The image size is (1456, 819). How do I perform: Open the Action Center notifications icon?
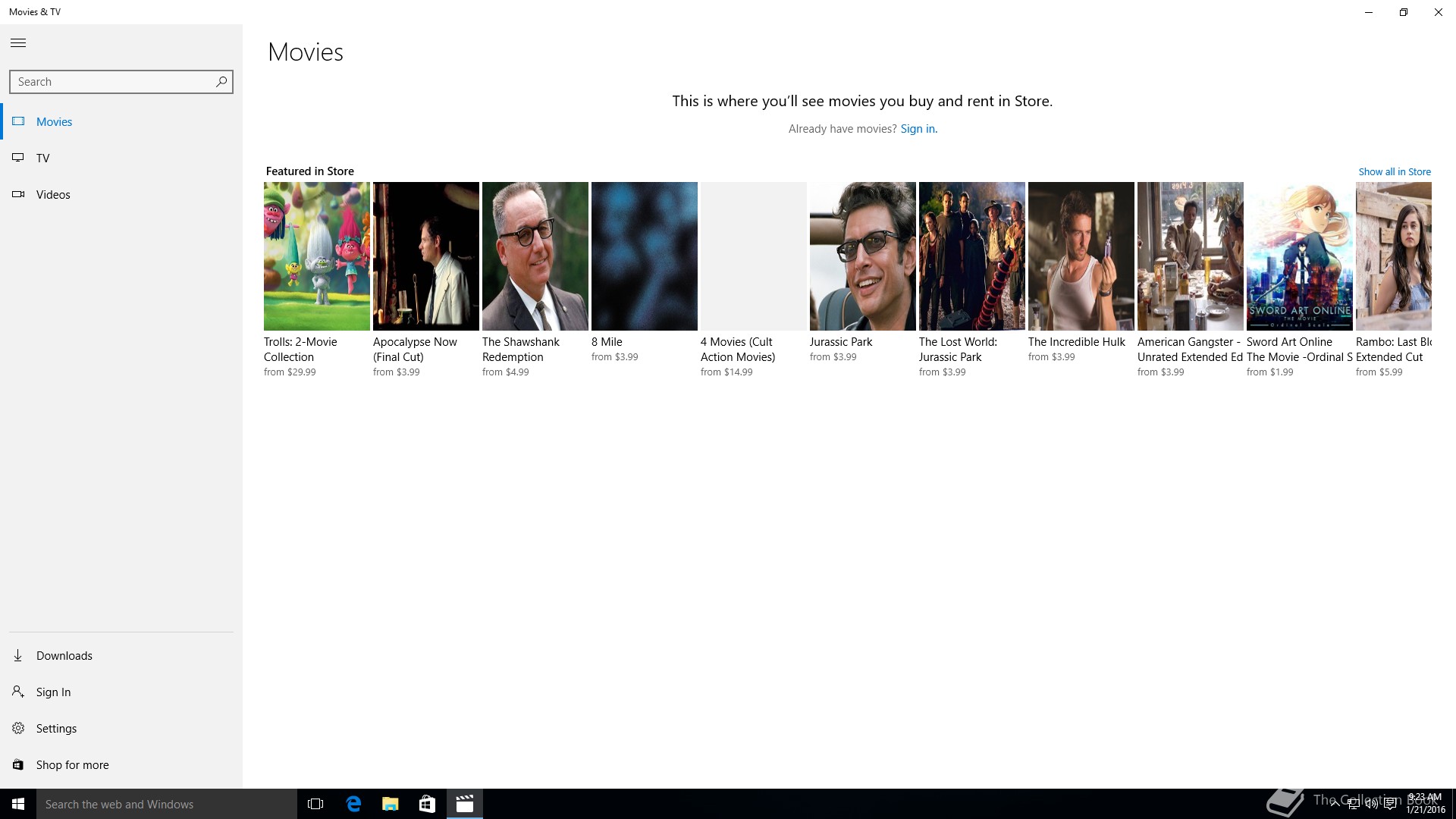(x=1390, y=805)
